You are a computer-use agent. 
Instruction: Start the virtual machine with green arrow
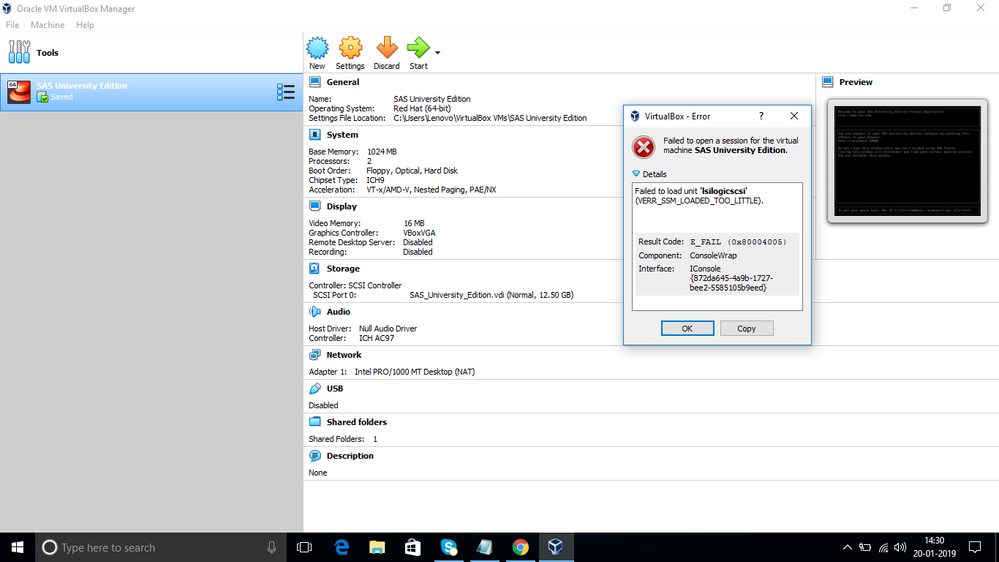coord(419,48)
